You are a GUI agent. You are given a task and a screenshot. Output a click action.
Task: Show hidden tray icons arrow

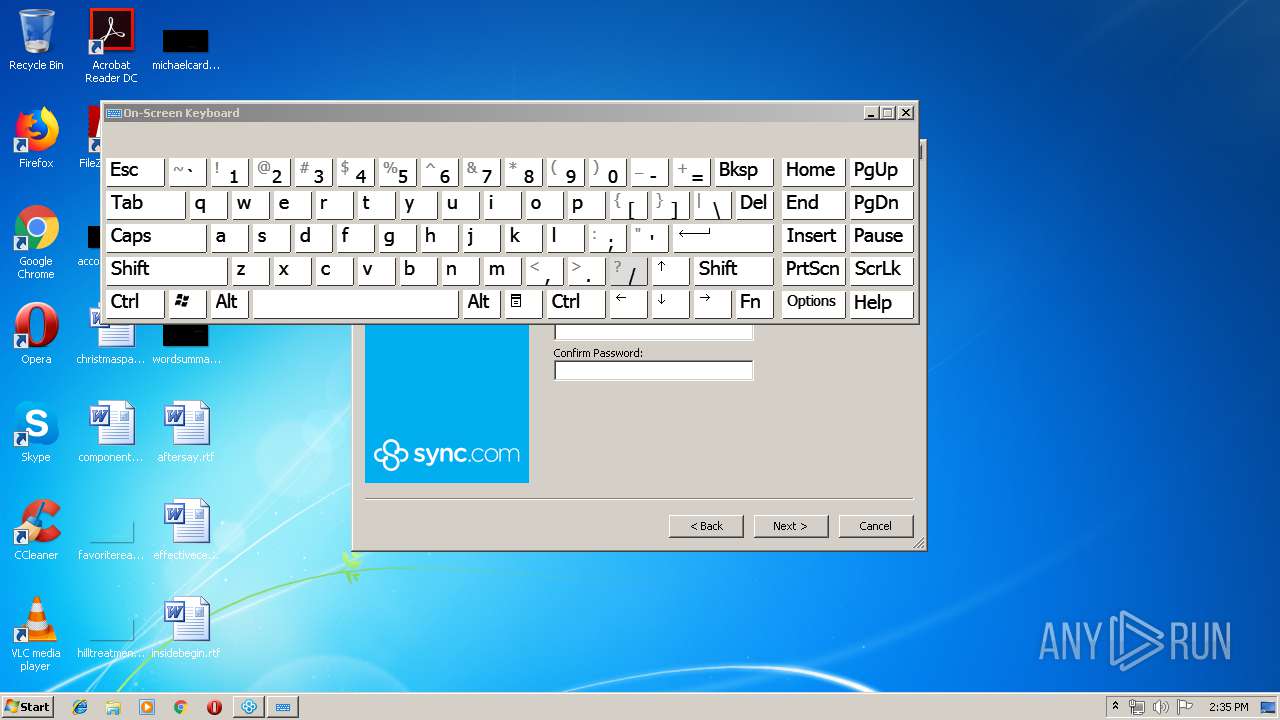click(1115, 707)
